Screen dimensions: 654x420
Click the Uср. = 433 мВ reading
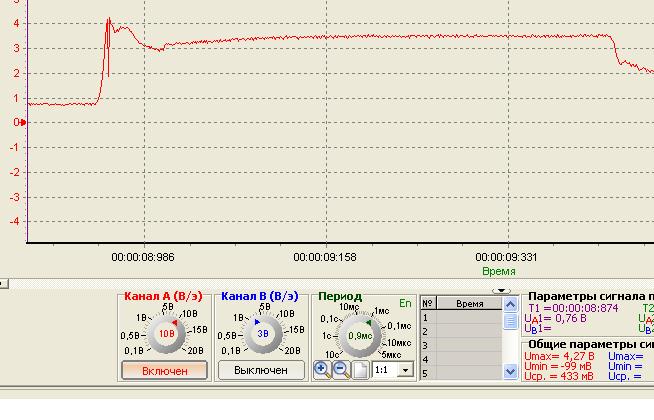(558, 376)
